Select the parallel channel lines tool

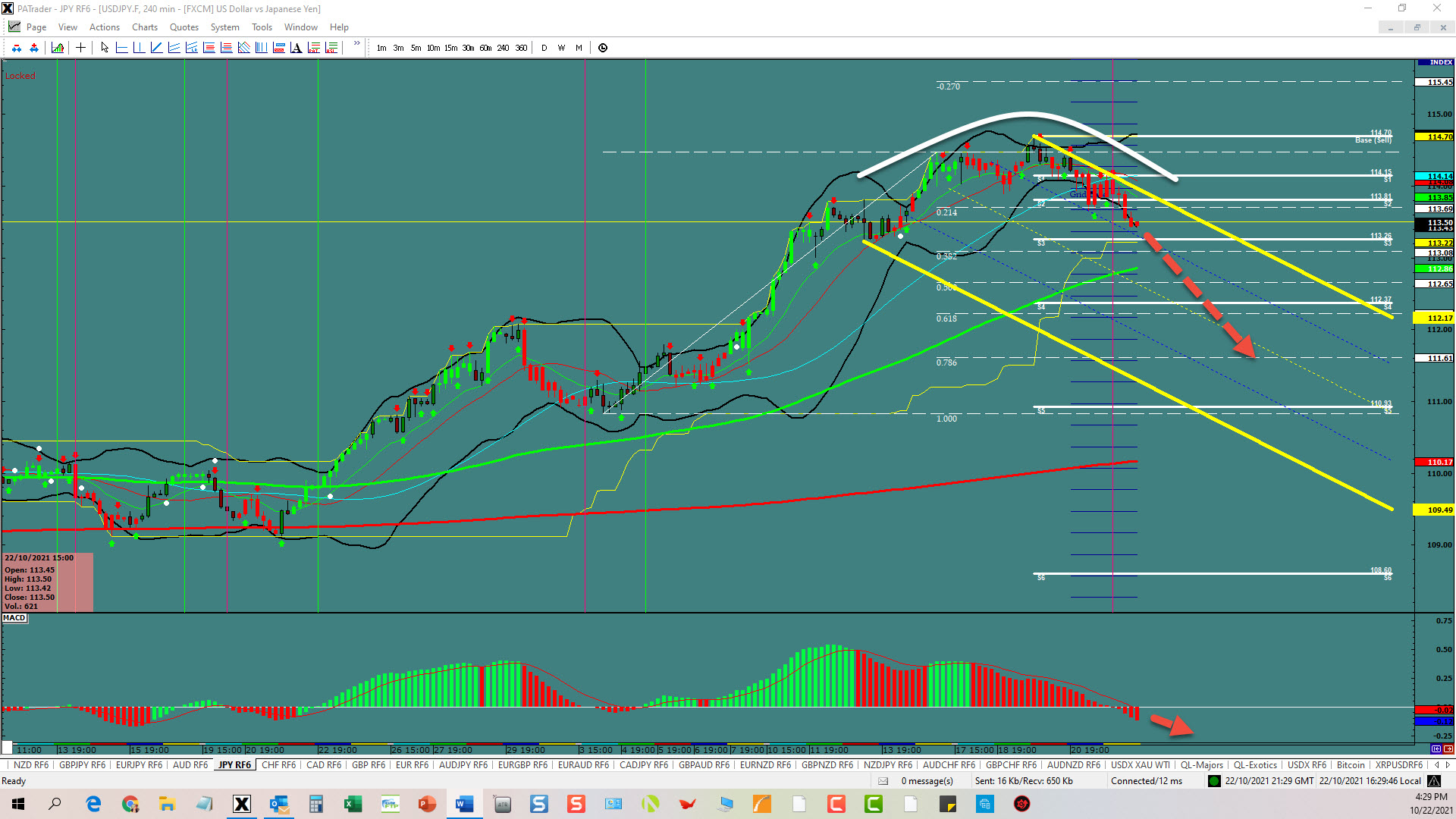pos(174,48)
